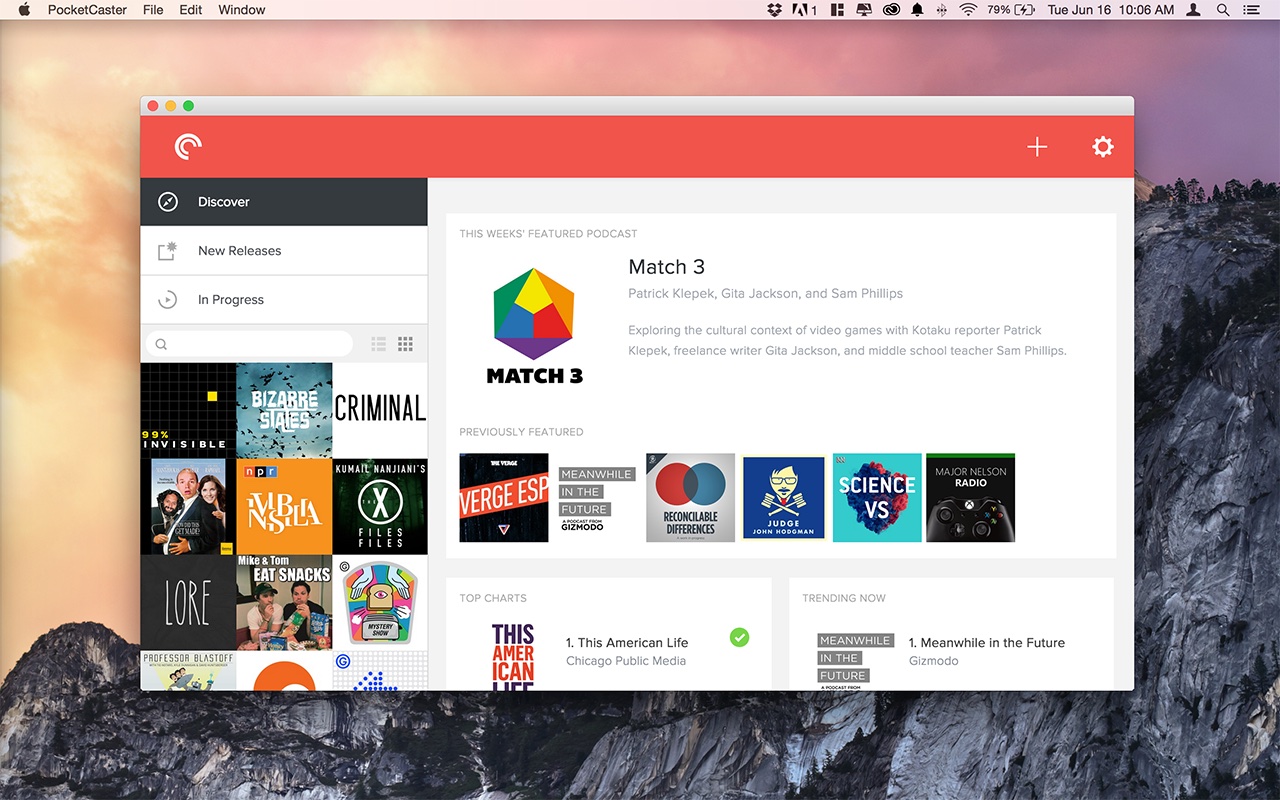Click the search magnifier in sidebar

pos(161,344)
